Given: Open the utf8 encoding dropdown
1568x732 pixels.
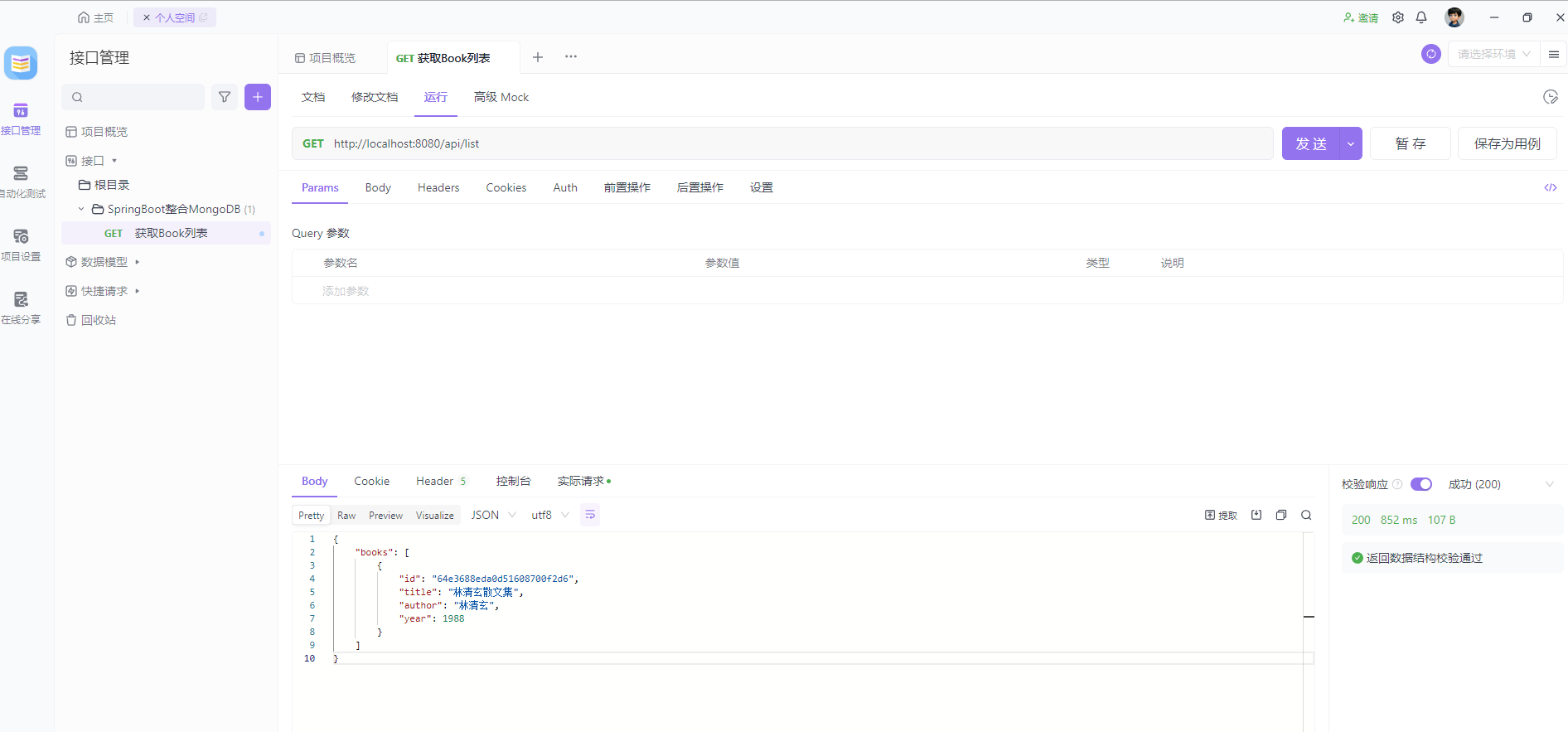Looking at the screenshot, I should tap(550, 515).
